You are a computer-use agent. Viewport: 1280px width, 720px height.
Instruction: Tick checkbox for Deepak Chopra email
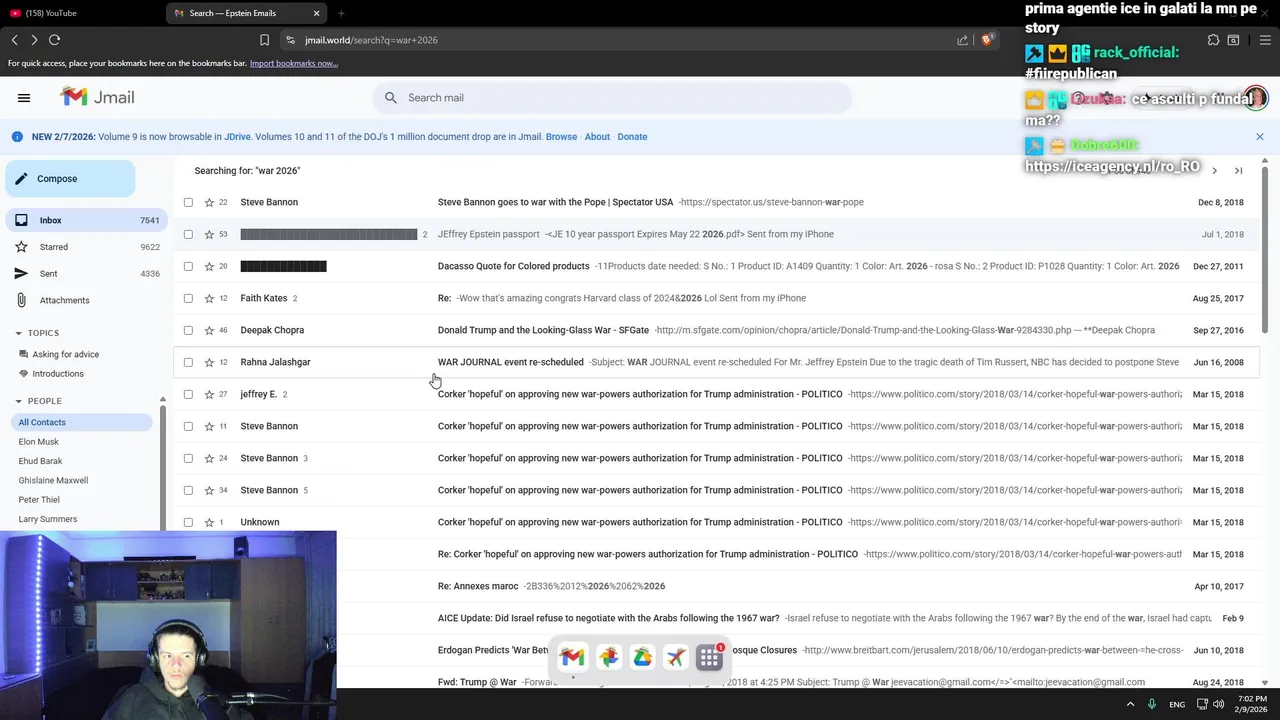click(x=188, y=330)
